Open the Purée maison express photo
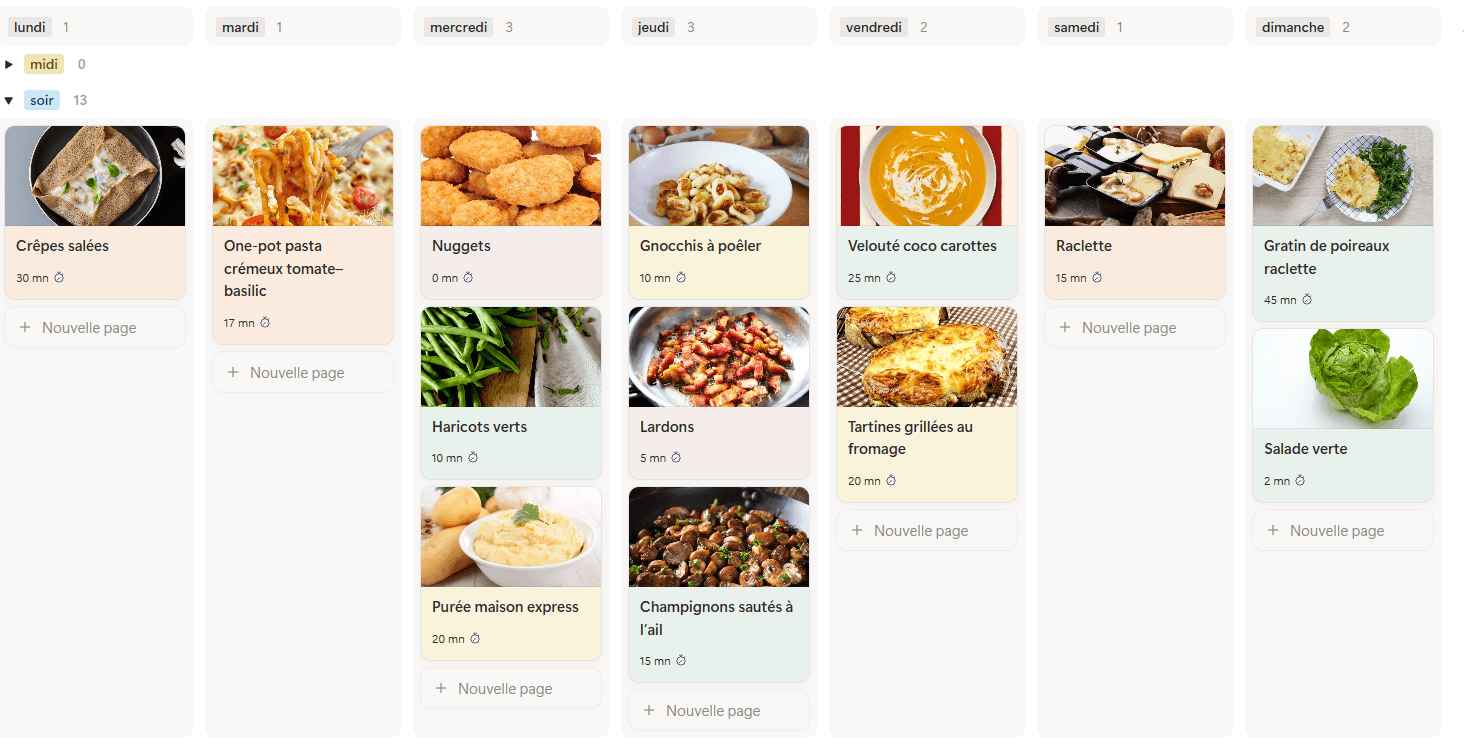This screenshot has width=1464, height=751. [x=511, y=537]
